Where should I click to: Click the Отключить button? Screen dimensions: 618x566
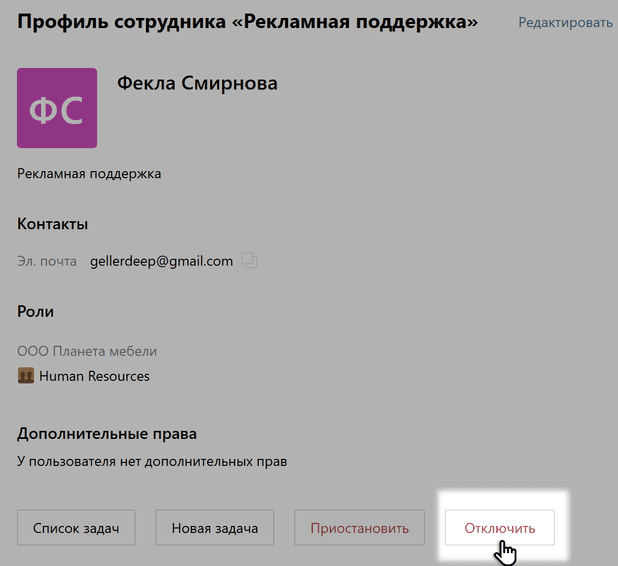tap(500, 528)
